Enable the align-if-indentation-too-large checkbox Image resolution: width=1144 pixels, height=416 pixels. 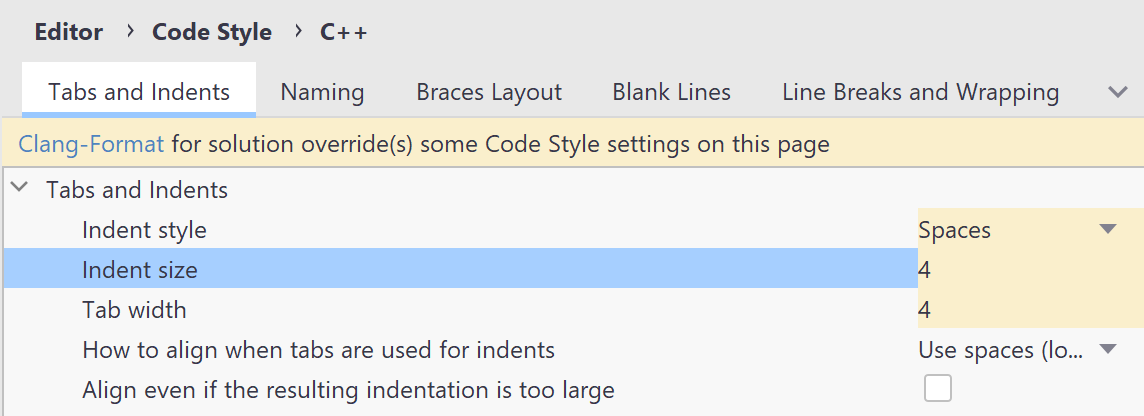click(x=938, y=389)
